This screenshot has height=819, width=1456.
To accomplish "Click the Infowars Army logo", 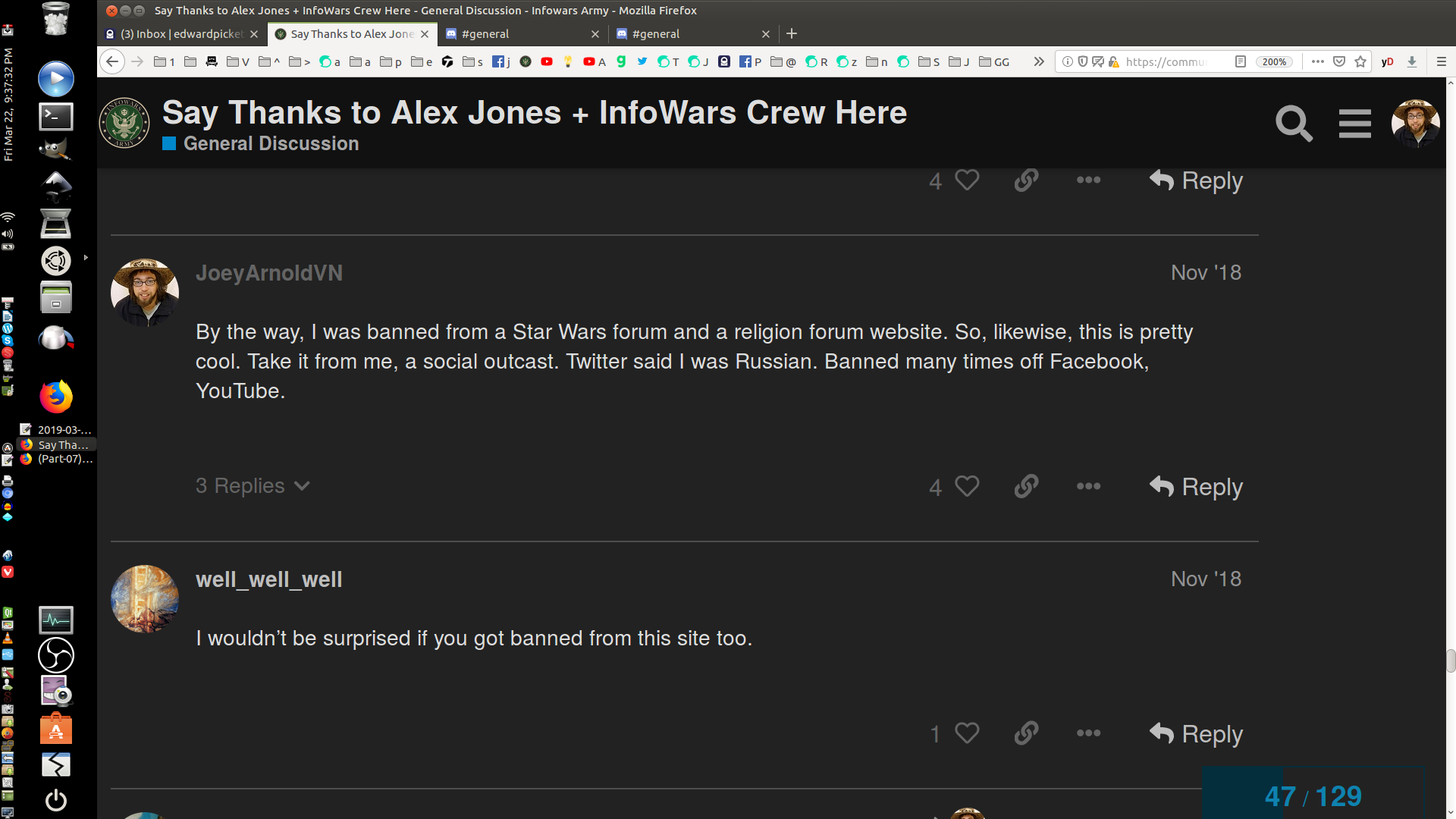I will pos(124,123).
